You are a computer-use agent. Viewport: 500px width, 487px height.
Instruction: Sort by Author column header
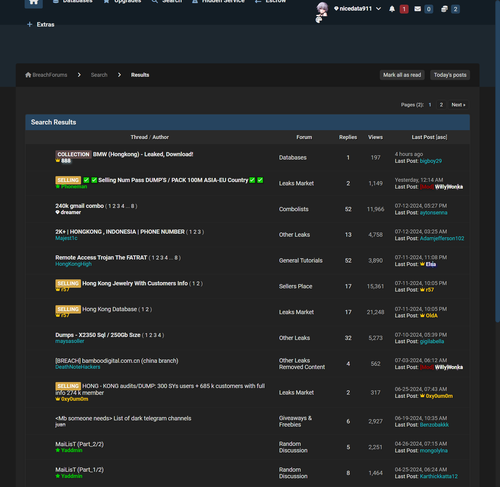coord(160,137)
